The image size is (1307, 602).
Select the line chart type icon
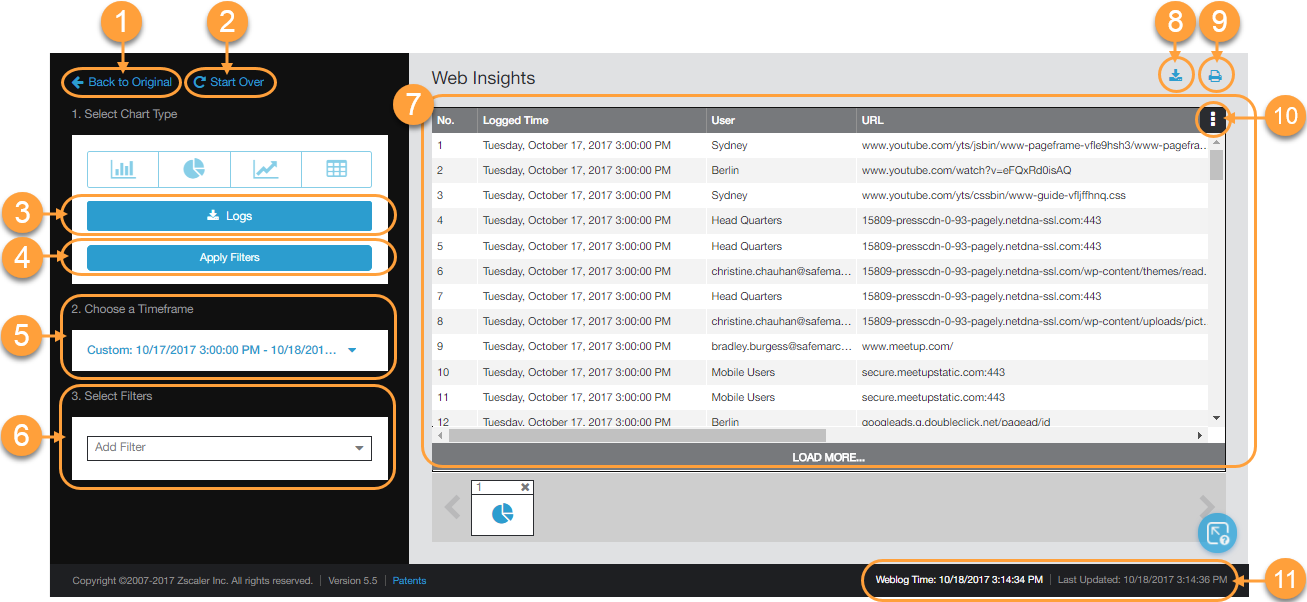point(265,169)
